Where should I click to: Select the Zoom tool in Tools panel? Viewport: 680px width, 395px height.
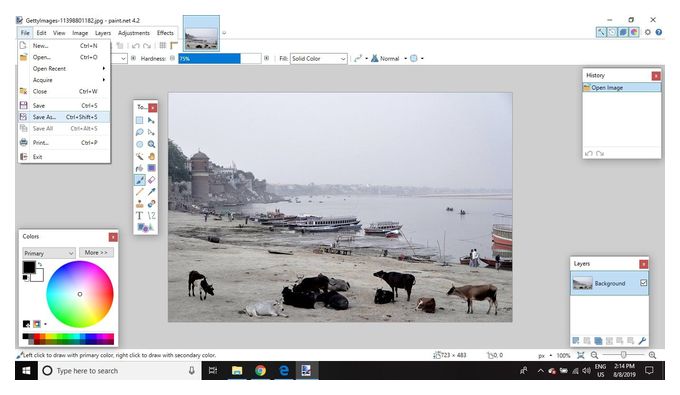point(151,144)
